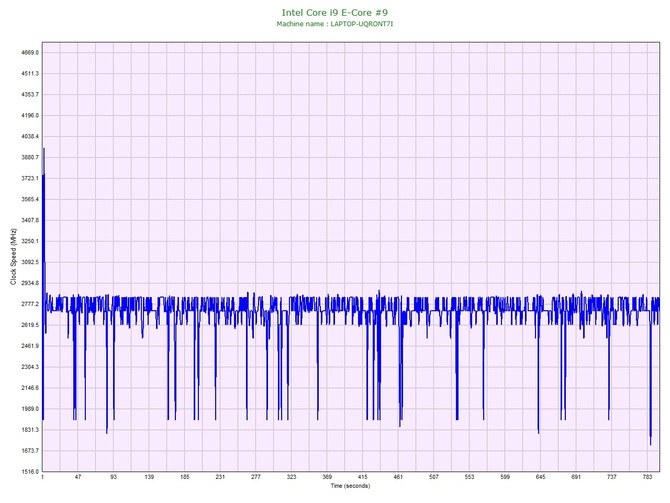Click the x-axis tick label 691
The image size is (670, 503).
tap(576, 477)
